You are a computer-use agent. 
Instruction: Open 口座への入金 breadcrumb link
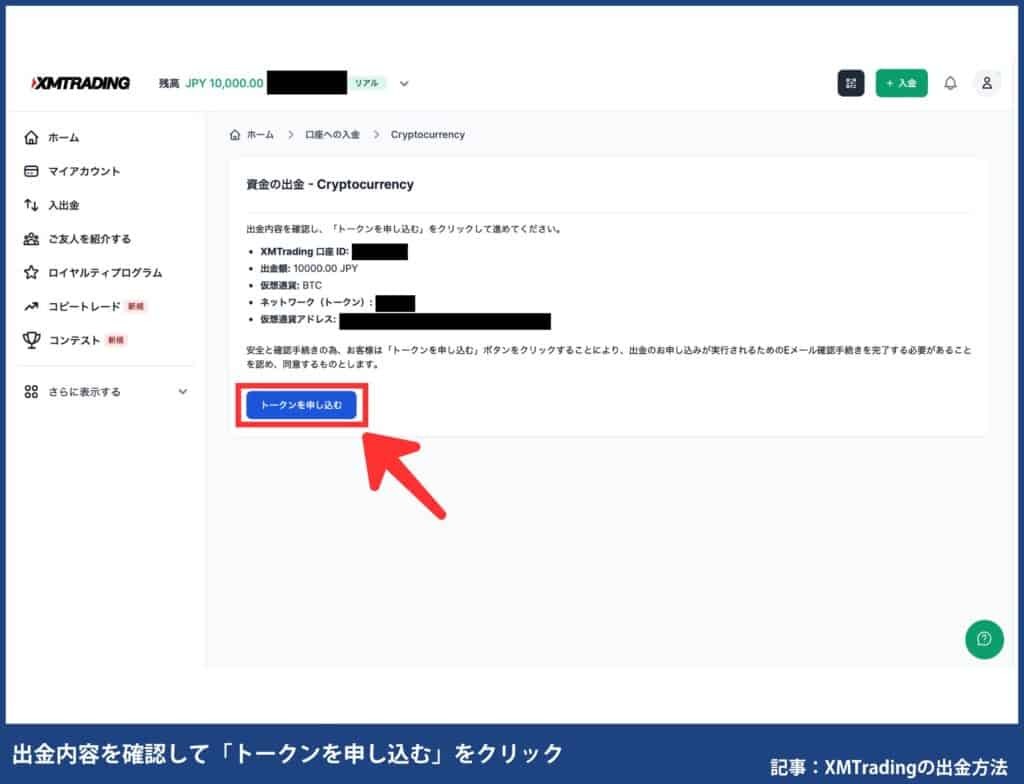click(x=332, y=135)
